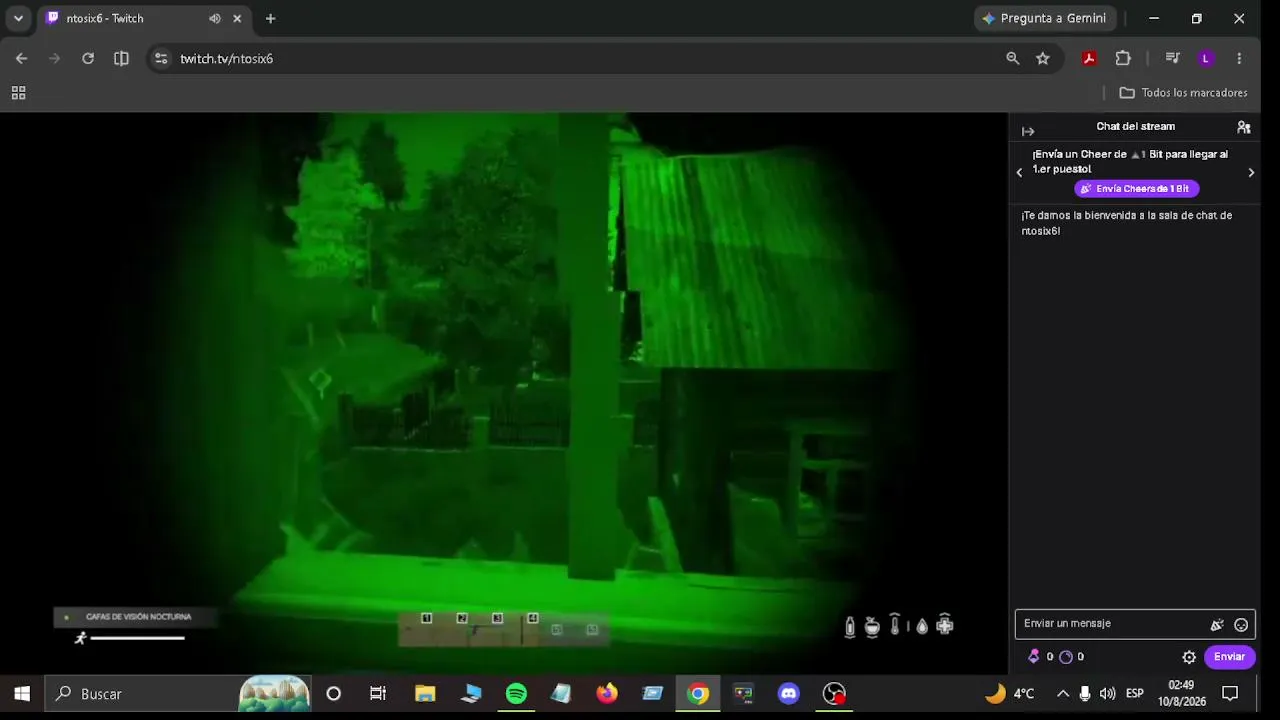The image size is (1280, 720).
Task: Open a new browser tab
Action: [x=270, y=18]
